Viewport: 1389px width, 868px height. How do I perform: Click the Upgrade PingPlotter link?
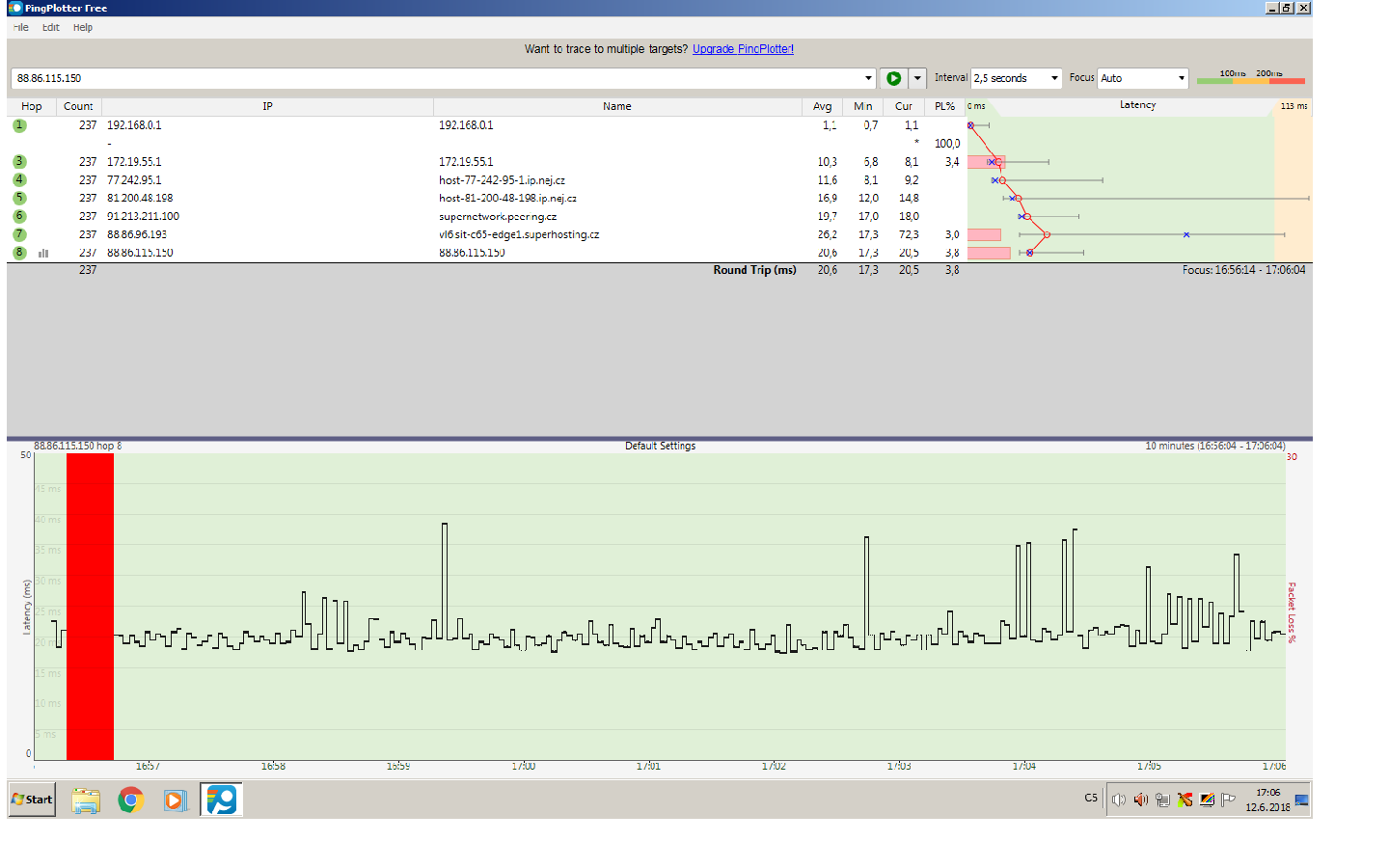[x=743, y=49]
